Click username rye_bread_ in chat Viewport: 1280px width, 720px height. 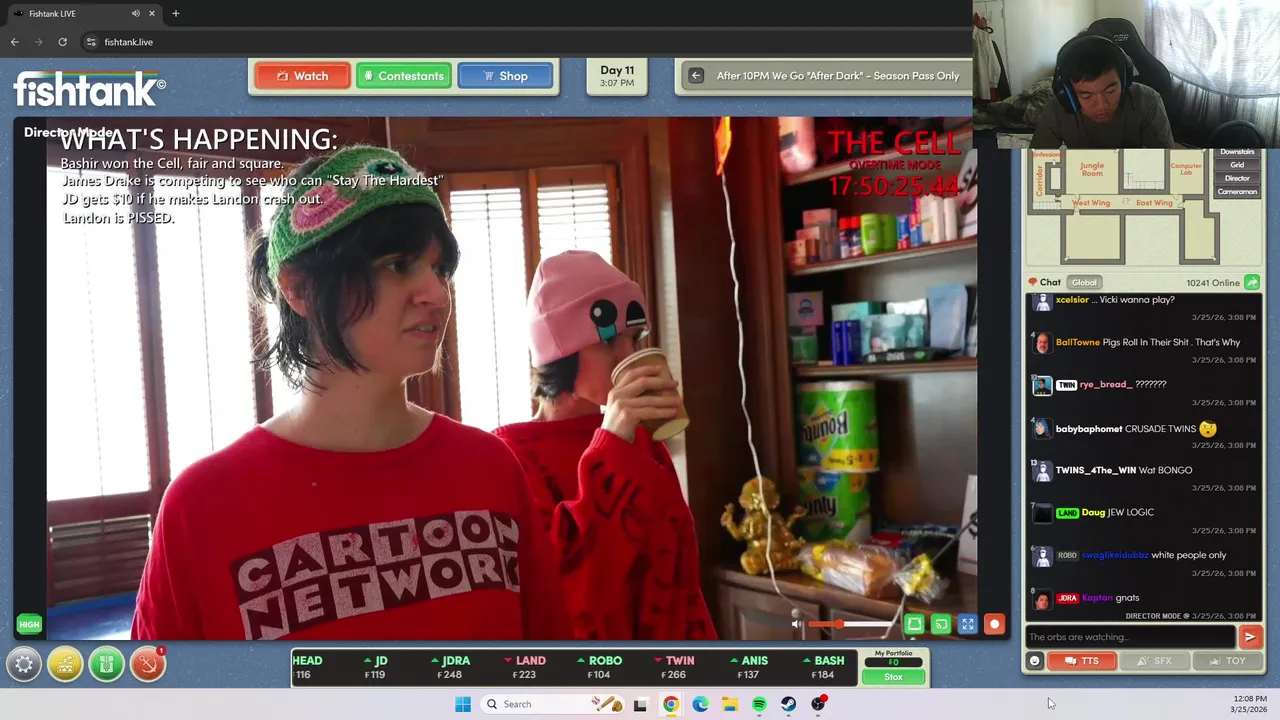pyautogui.click(x=1105, y=384)
